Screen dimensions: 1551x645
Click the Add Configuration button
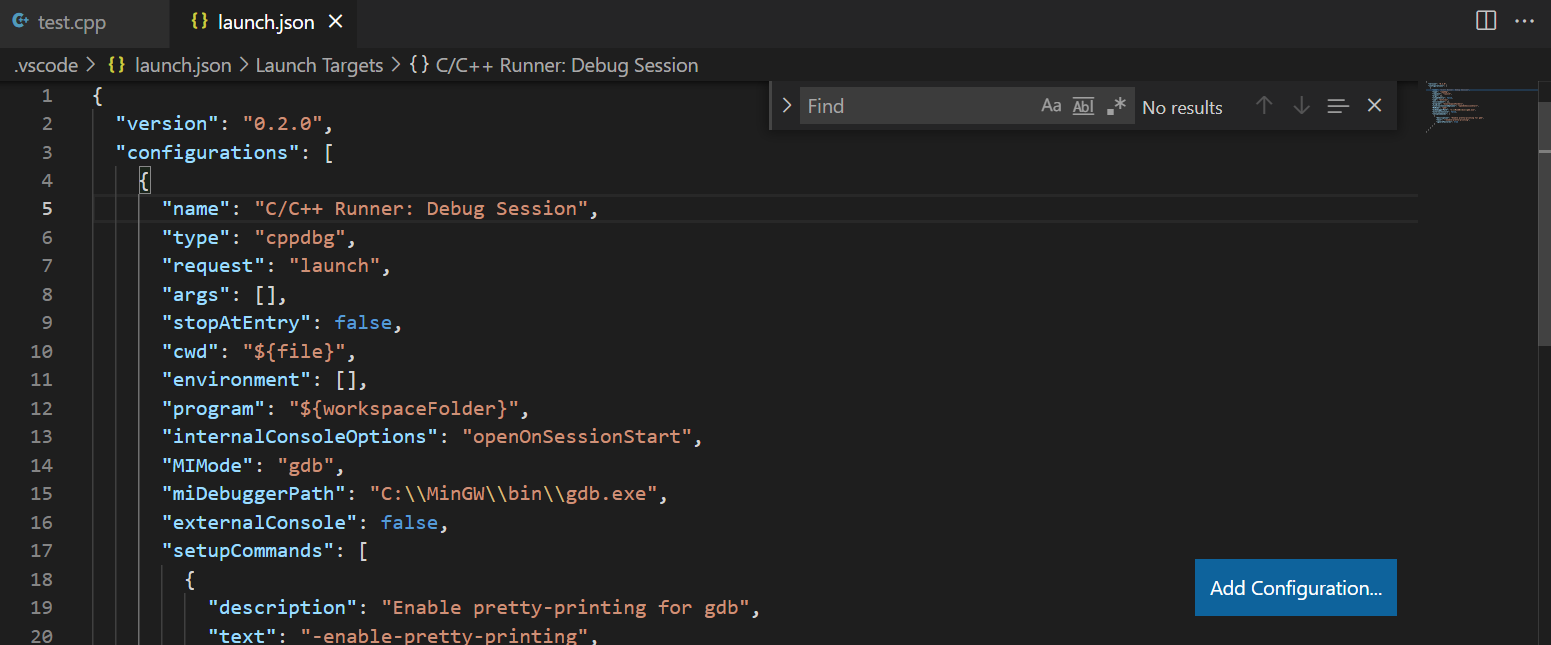pos(1295,588)
